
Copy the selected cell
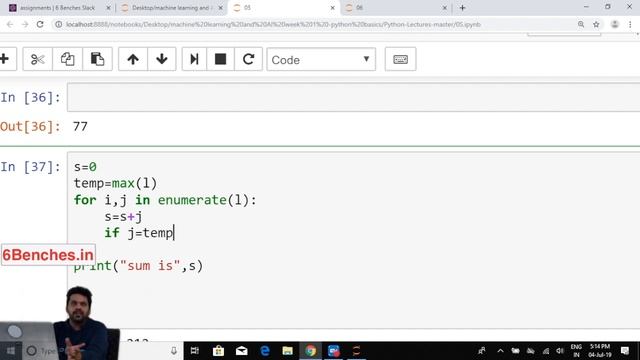pos(67,59)
